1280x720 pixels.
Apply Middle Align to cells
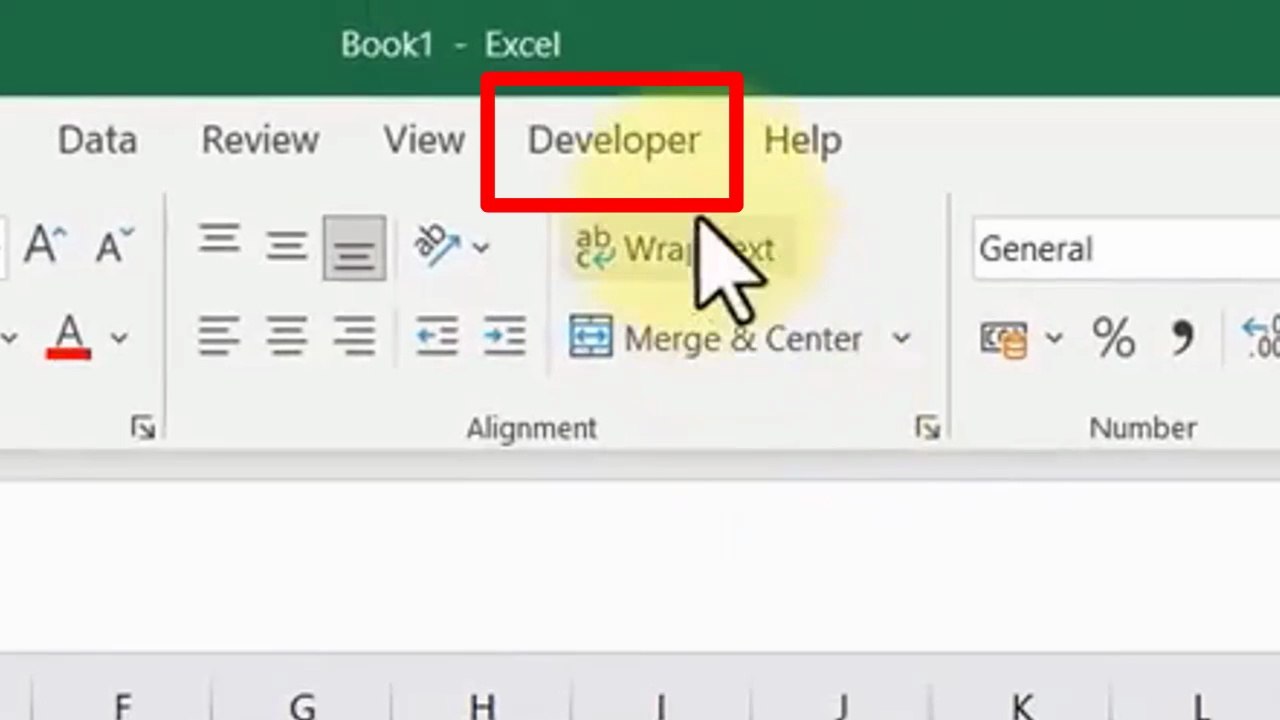(286, 246)
